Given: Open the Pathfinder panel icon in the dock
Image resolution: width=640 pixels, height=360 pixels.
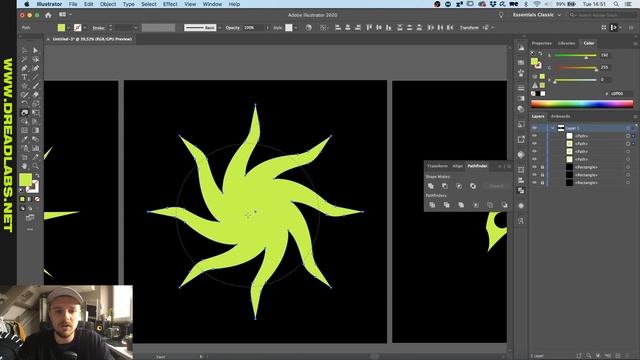Looking at the screenshot, I should [521, 191].
